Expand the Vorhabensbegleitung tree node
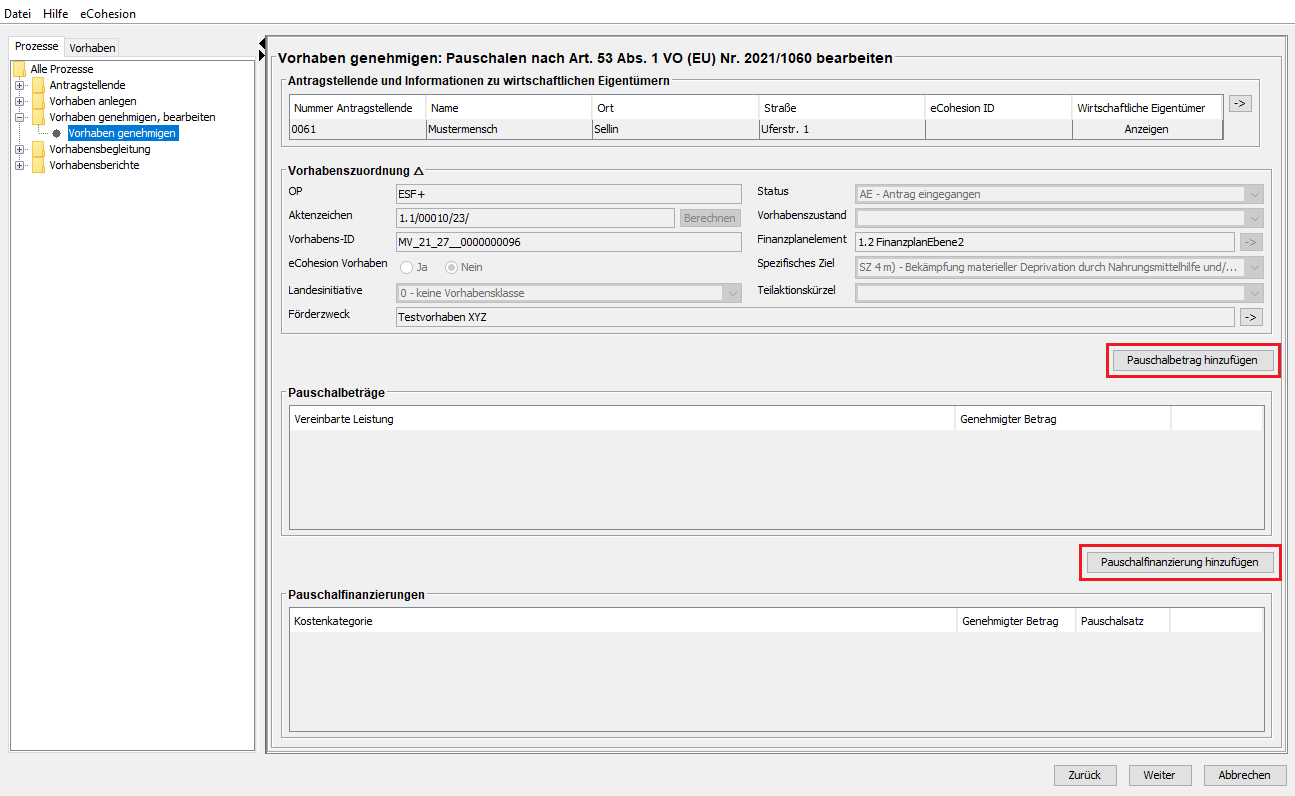 pyautogui.click(x=20, y=149)
